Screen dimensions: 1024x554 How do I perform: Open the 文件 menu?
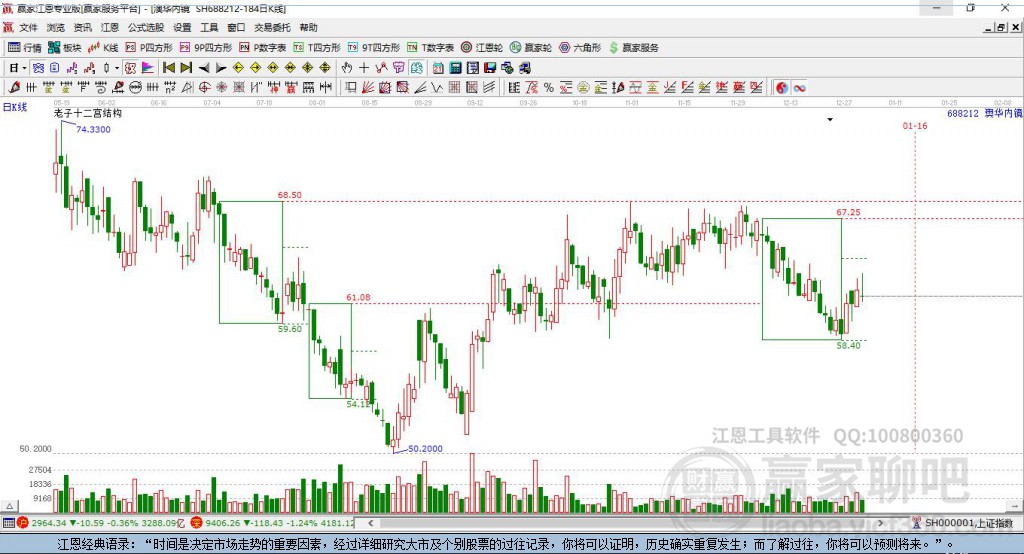tap(28, 27)
